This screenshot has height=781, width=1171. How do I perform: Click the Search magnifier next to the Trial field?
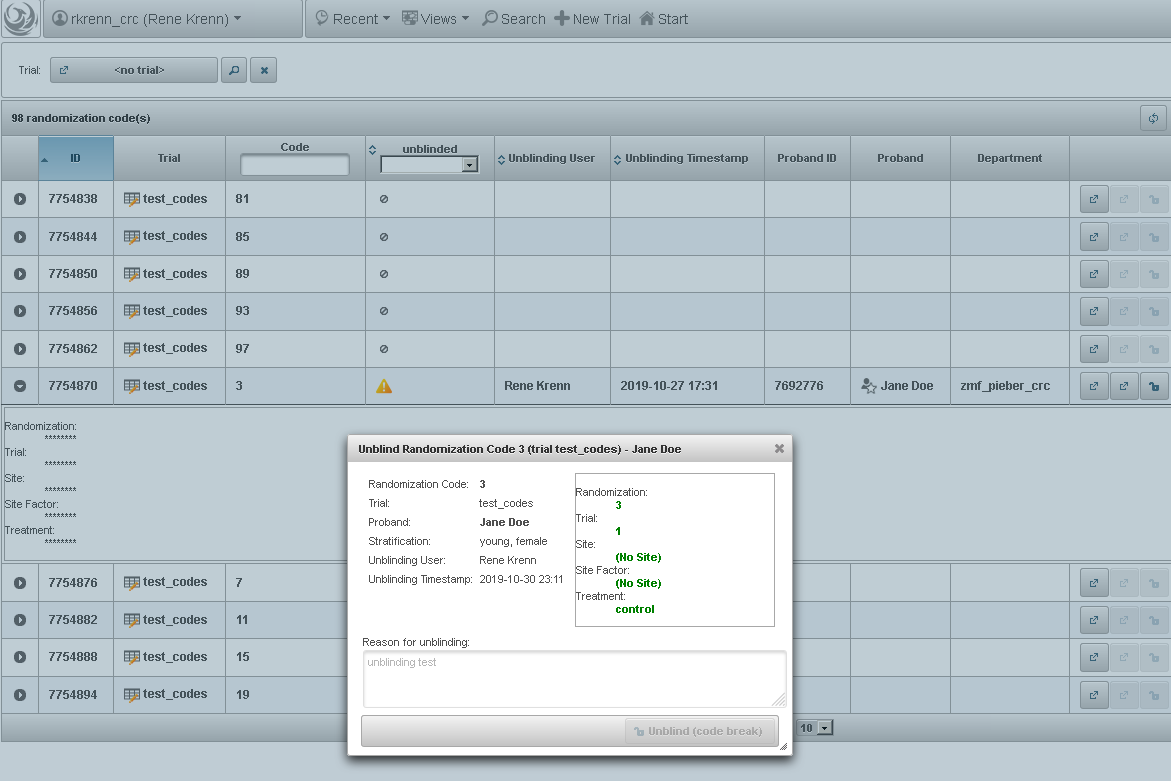(234, 70)
